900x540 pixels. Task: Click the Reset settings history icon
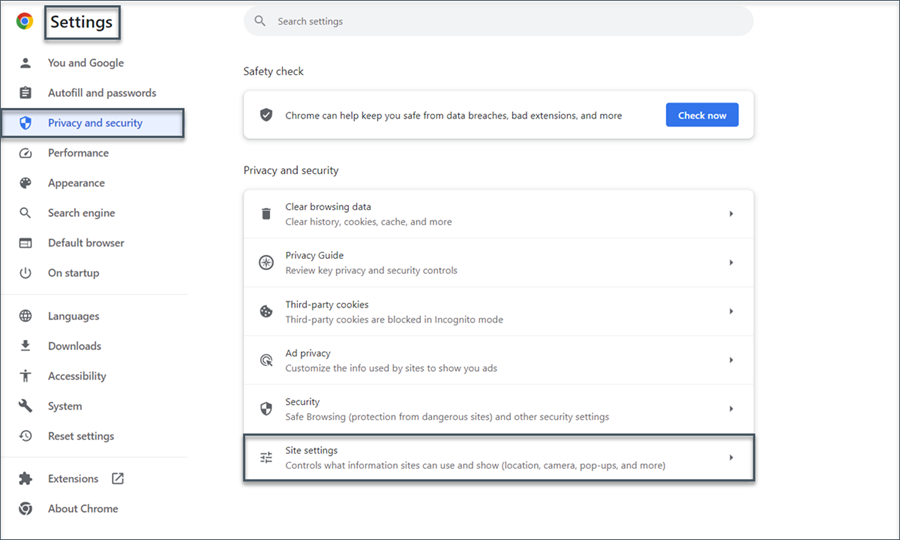pyautogui.click(x=25, y=436)
